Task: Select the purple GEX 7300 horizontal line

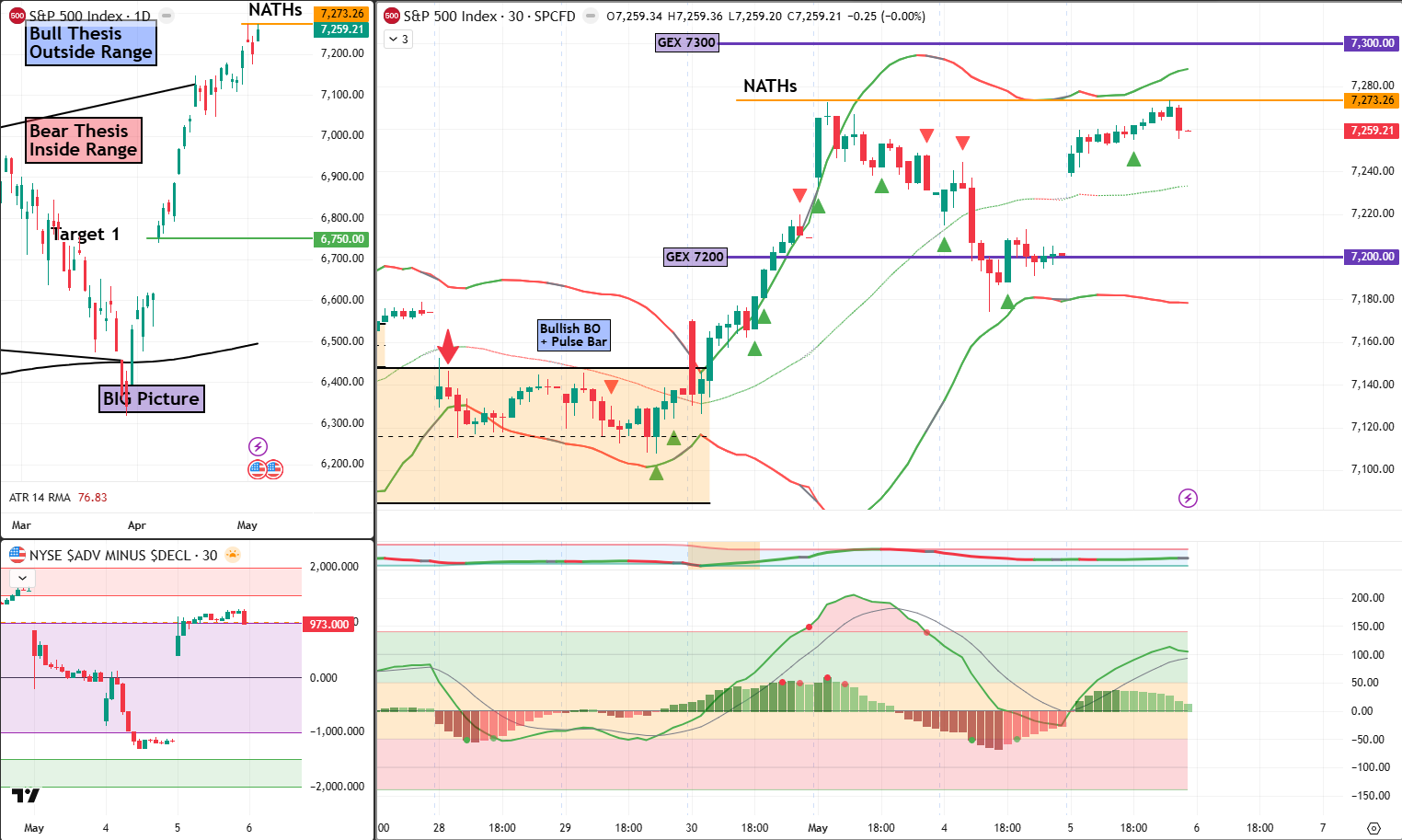Action: tap(1030, 43)
